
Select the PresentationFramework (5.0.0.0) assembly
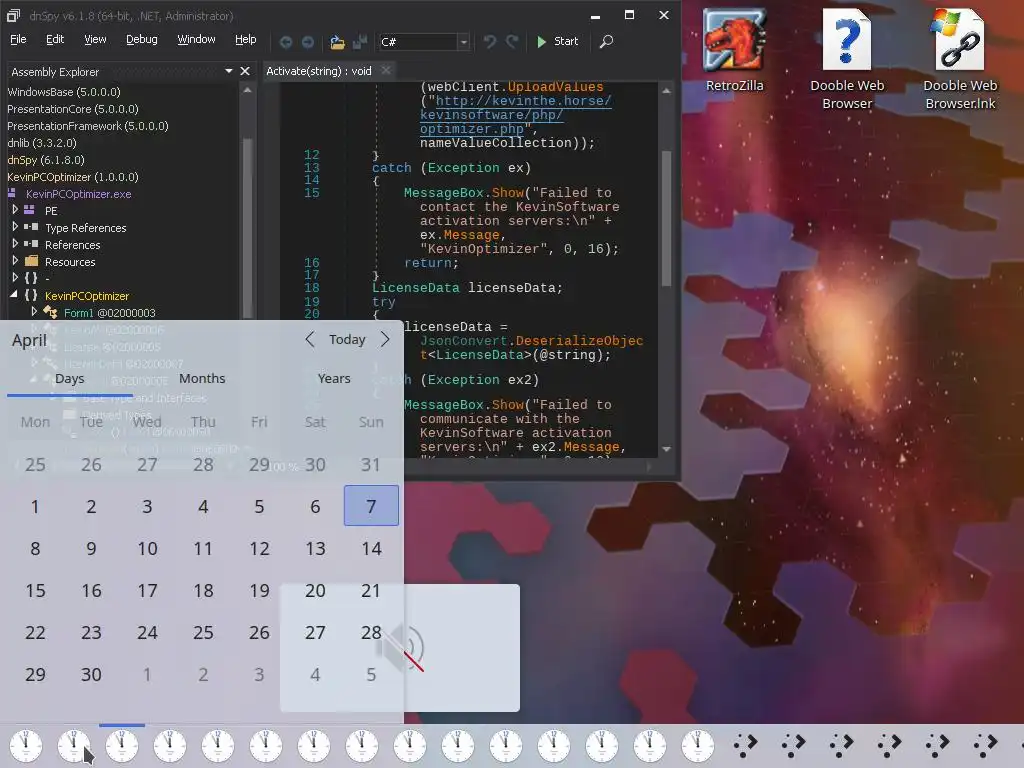pos(88,126)
